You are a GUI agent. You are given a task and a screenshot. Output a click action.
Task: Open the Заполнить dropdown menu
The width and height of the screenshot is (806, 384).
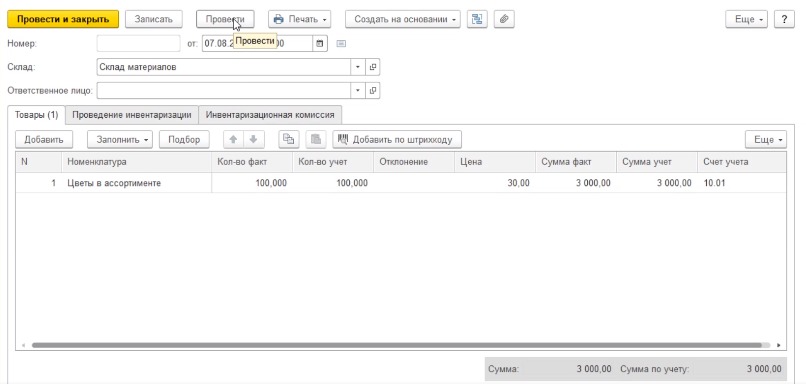tap(120, 139)
